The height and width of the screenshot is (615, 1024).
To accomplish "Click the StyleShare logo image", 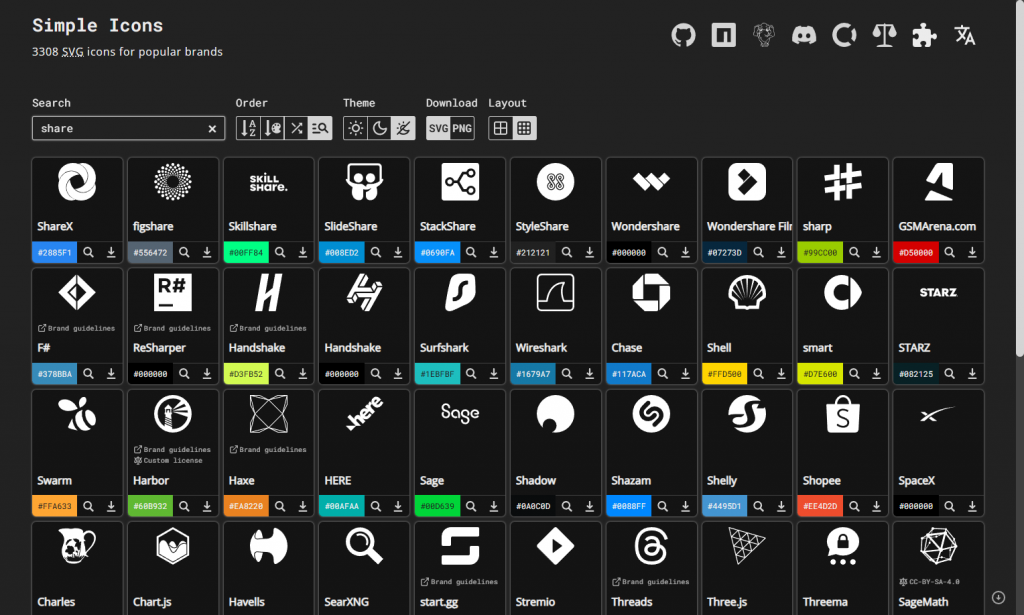I will (555, 181).
